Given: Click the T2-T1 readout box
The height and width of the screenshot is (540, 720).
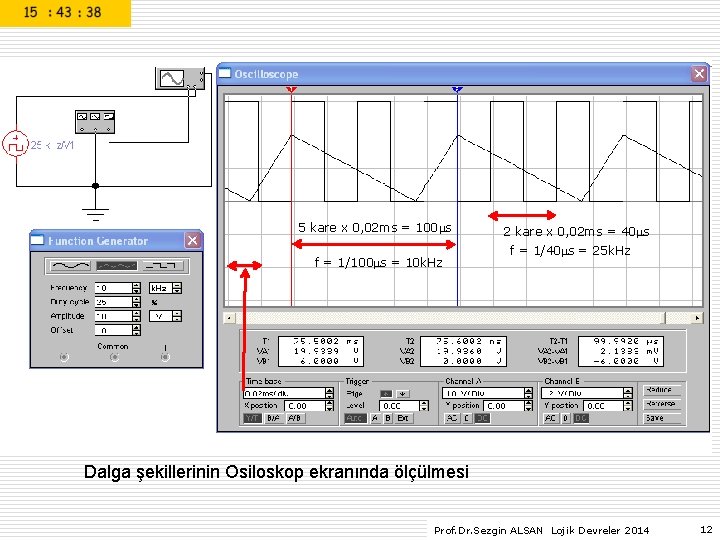Looking at the screenshot, I should [x=621, y=351].
